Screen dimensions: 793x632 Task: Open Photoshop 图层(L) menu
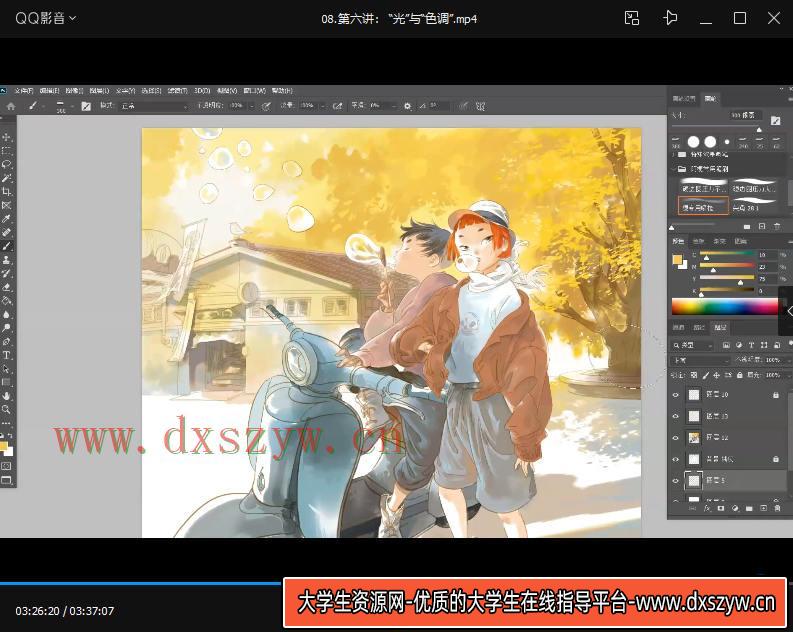[99, 91]
